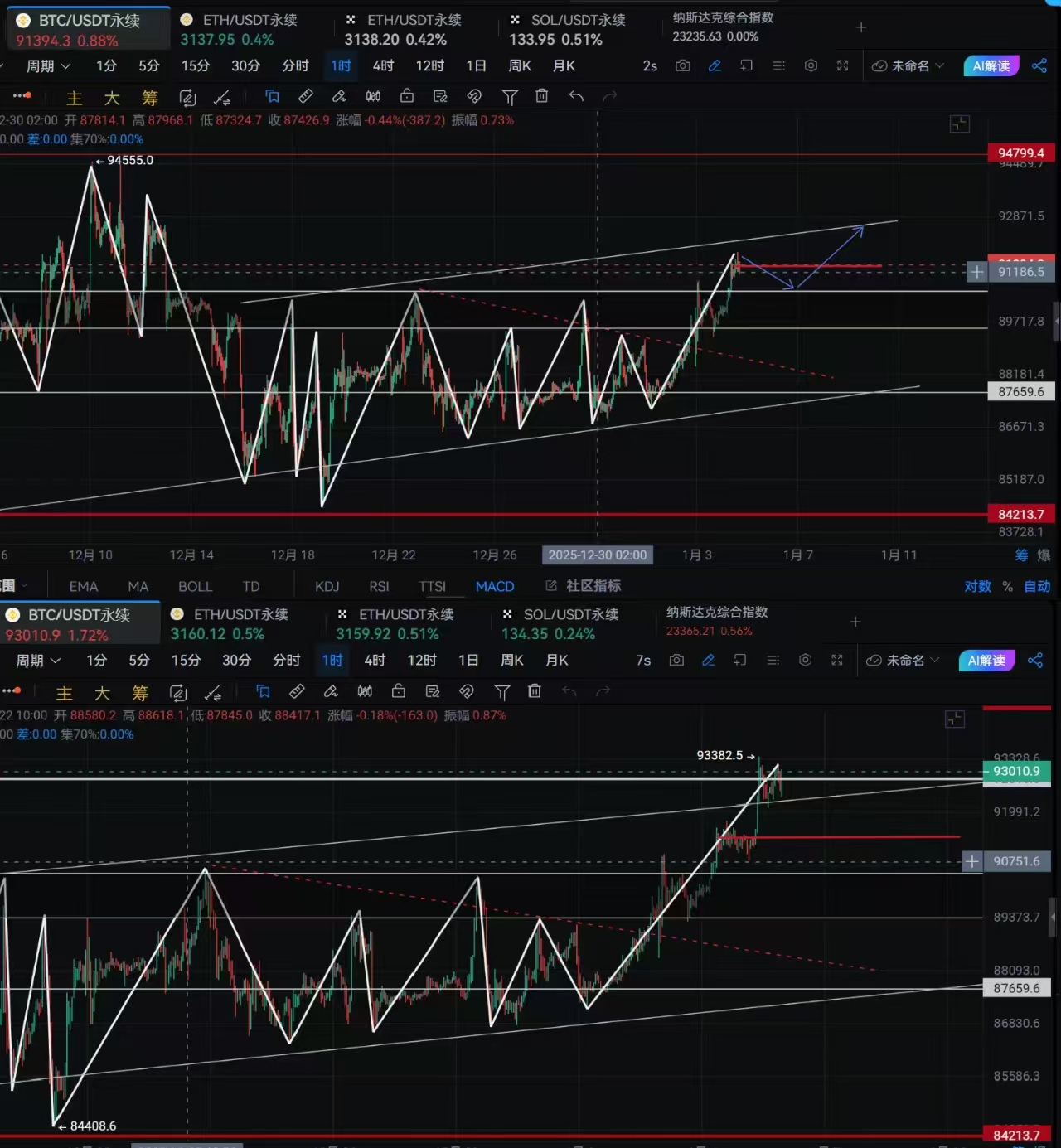Open the filter funnel in upper drawing toolbar

(510, 97)
